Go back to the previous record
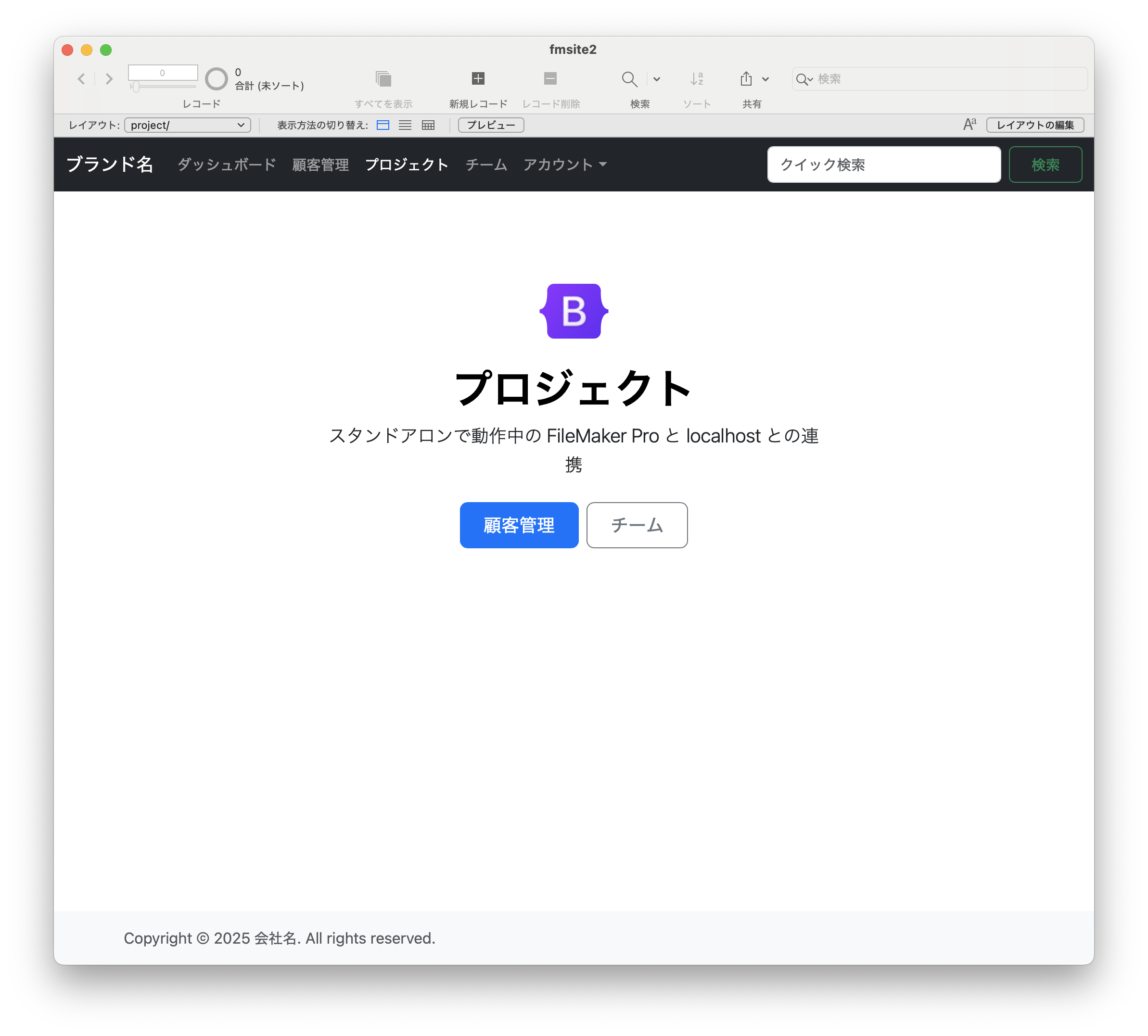 pos(81,79)
